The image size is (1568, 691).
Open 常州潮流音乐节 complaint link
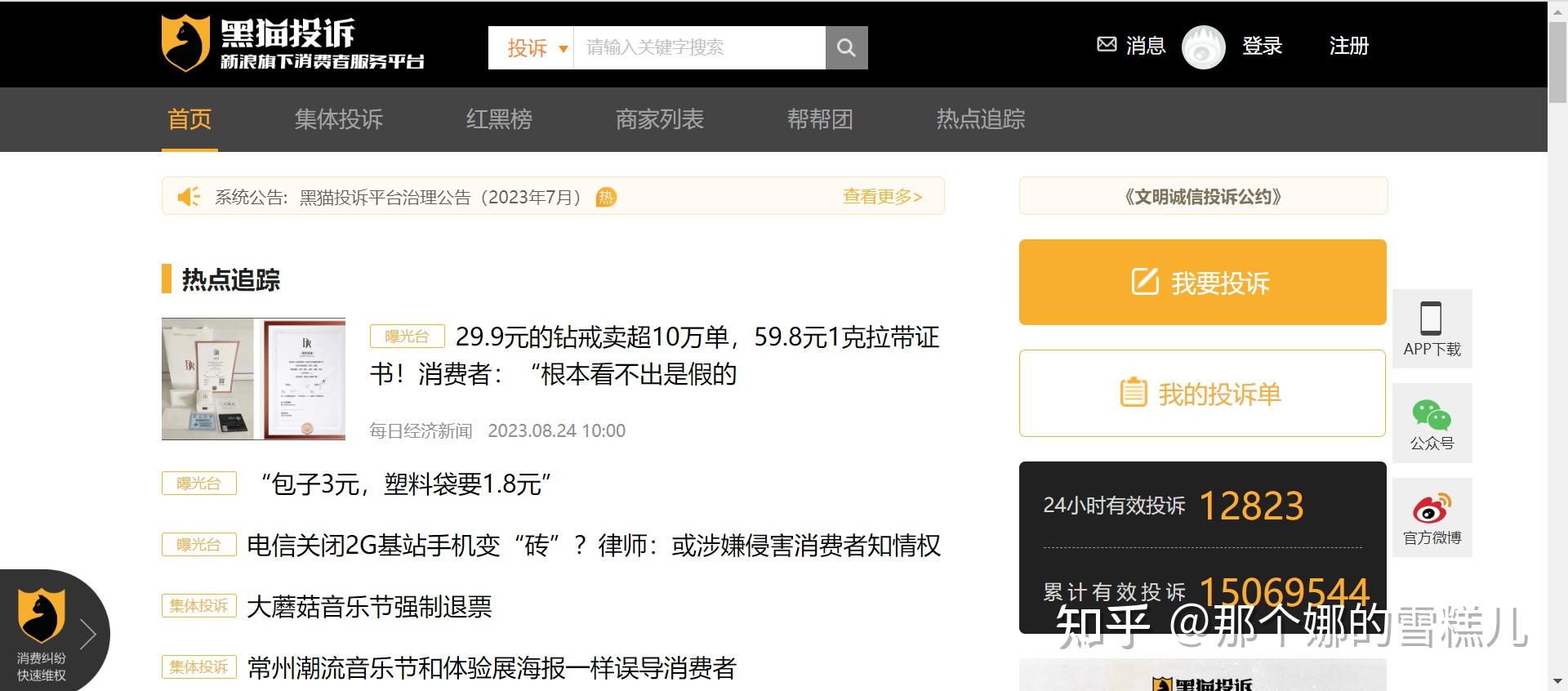[492, 668]
